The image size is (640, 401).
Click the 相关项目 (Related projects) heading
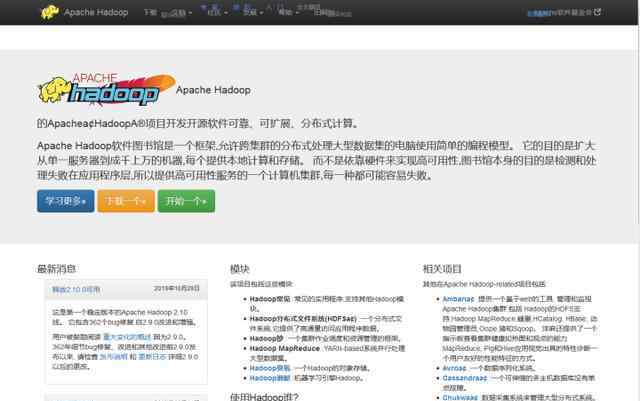pyautogui.click(x=442, y=269)
